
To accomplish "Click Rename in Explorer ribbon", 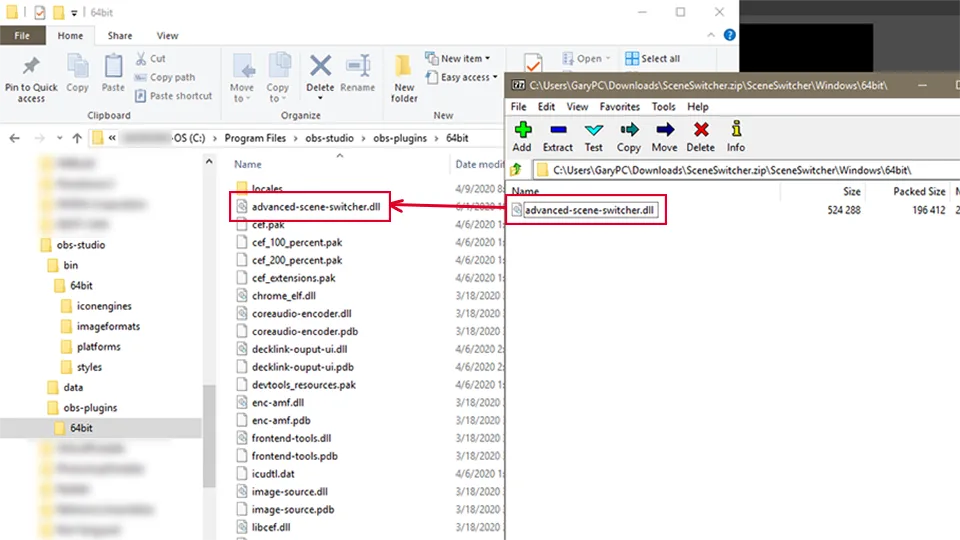I will [x=358, y=73].
